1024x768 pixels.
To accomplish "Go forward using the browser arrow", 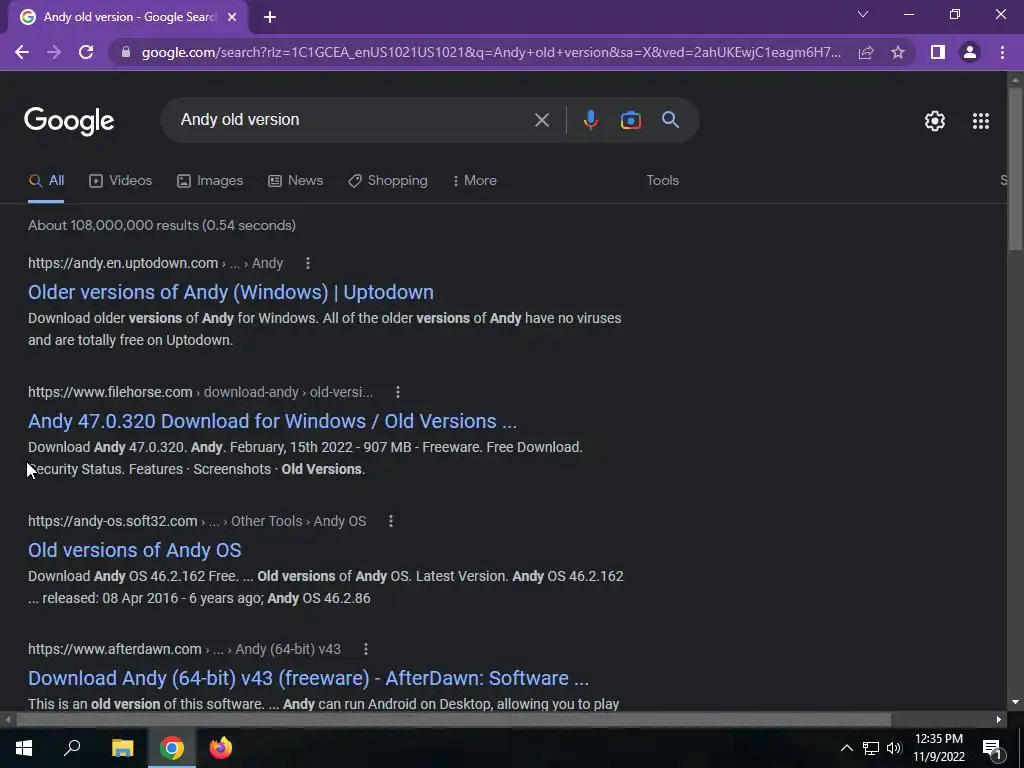I will click(54, 52).
